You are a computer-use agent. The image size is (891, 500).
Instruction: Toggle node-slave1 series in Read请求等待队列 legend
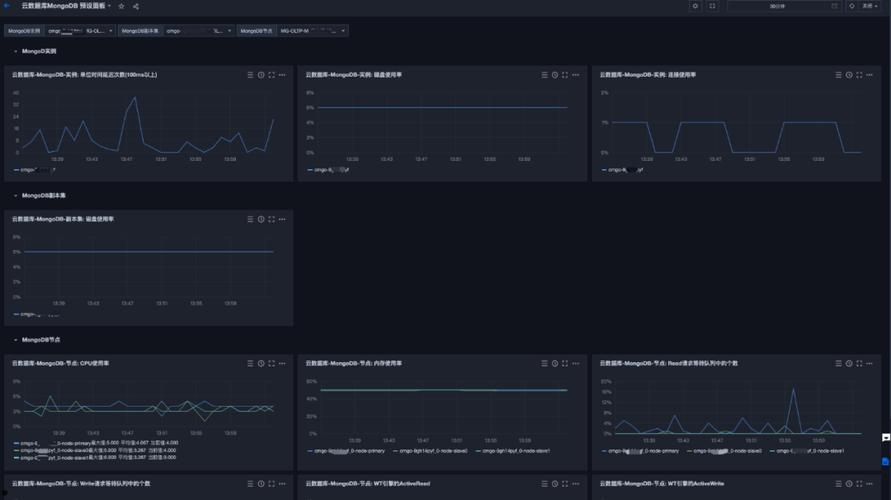pos(807,451)
